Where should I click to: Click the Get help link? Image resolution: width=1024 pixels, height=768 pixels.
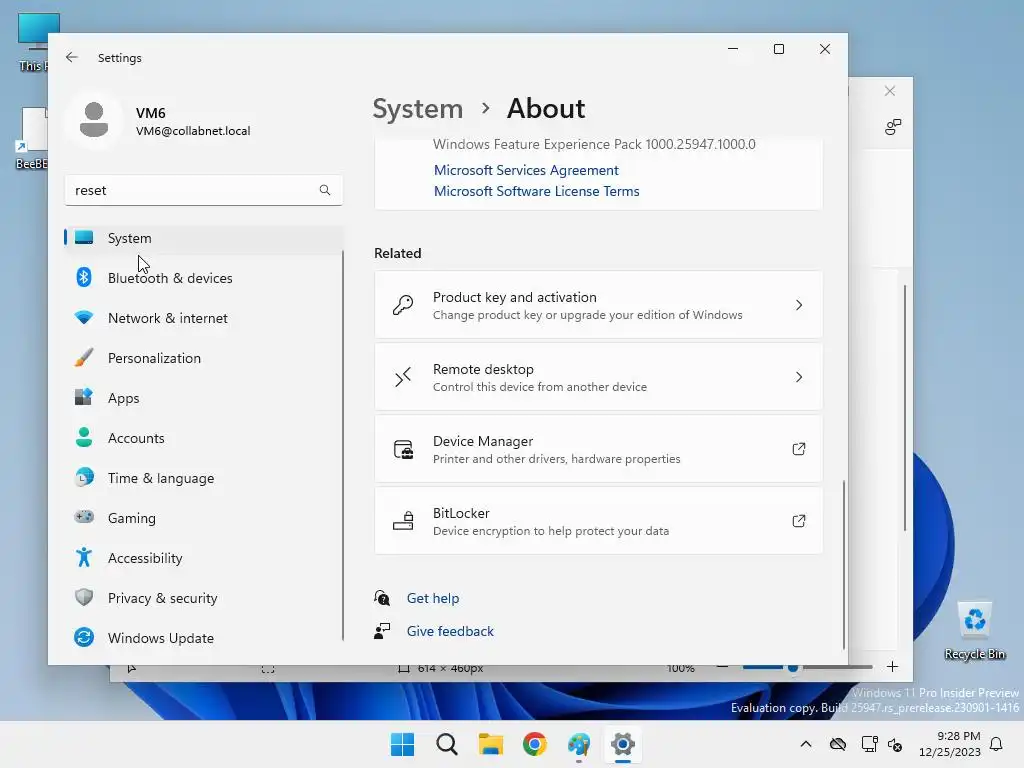pyautogui.click(x=433, y=598)
